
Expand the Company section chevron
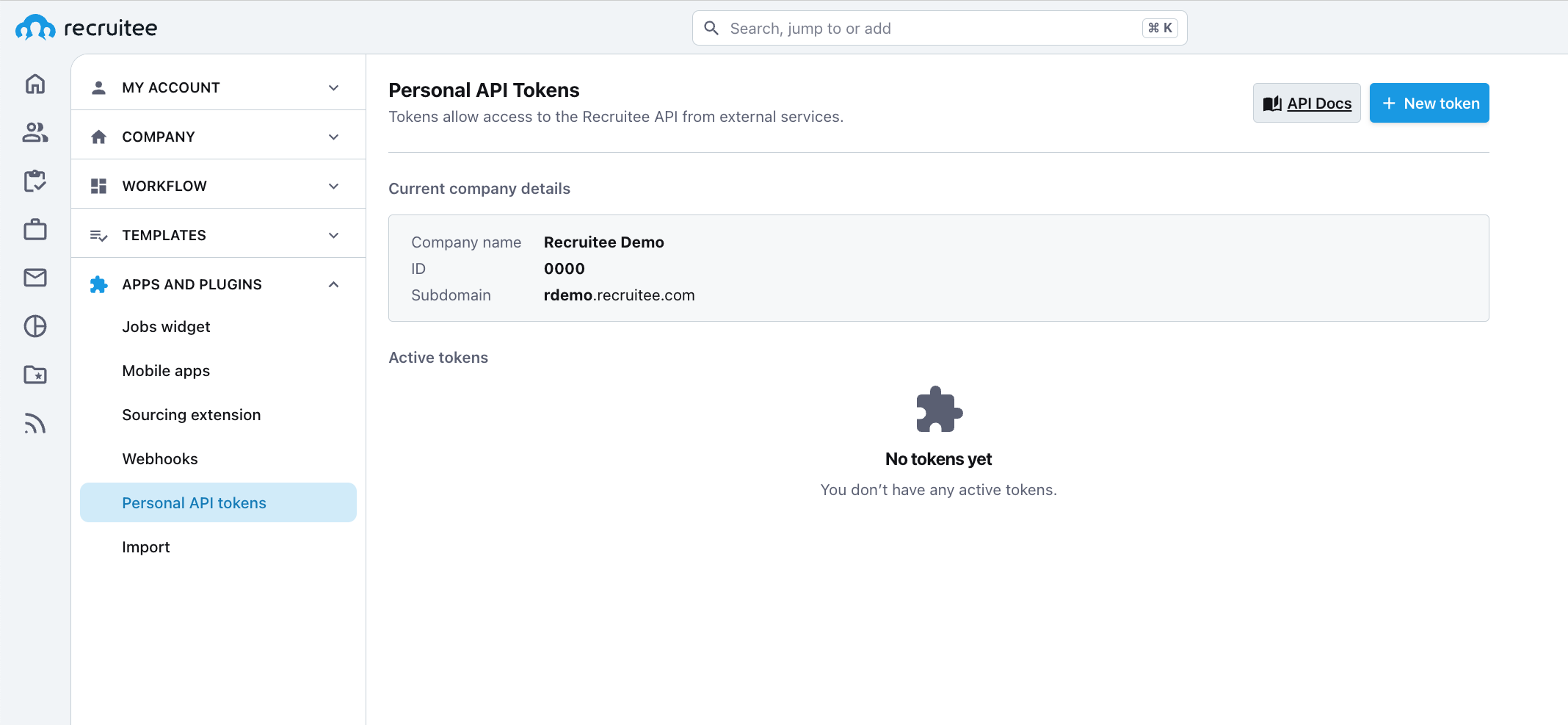(x=334, y=137)
